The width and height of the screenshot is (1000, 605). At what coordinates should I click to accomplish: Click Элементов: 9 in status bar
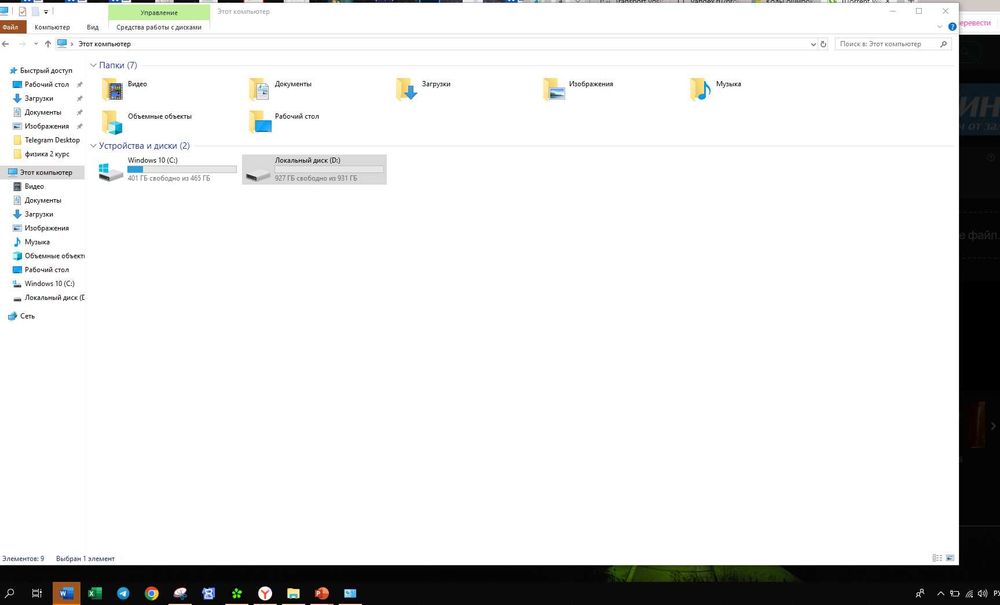23,558
